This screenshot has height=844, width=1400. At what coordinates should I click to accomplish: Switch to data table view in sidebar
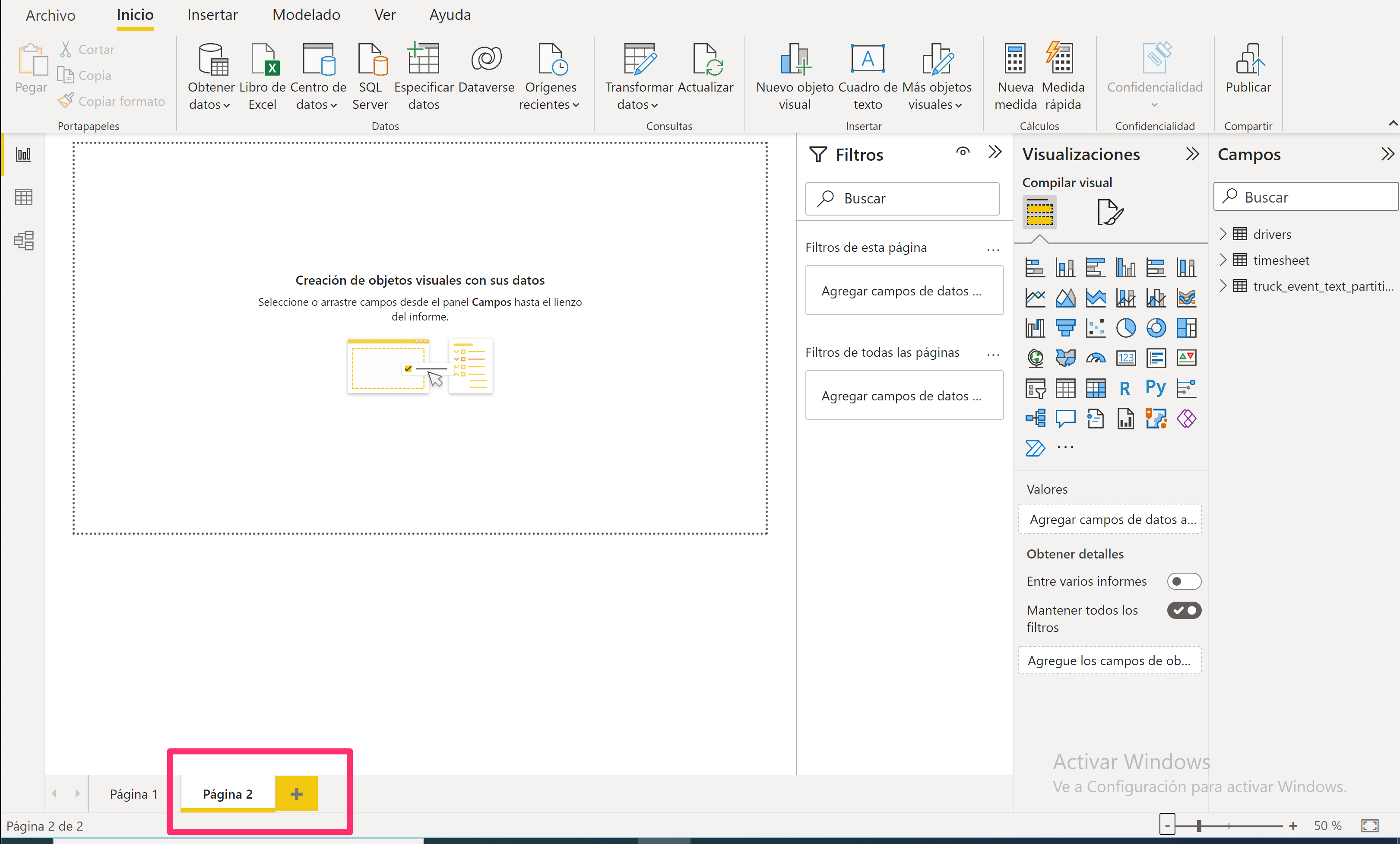coord(23,197)
